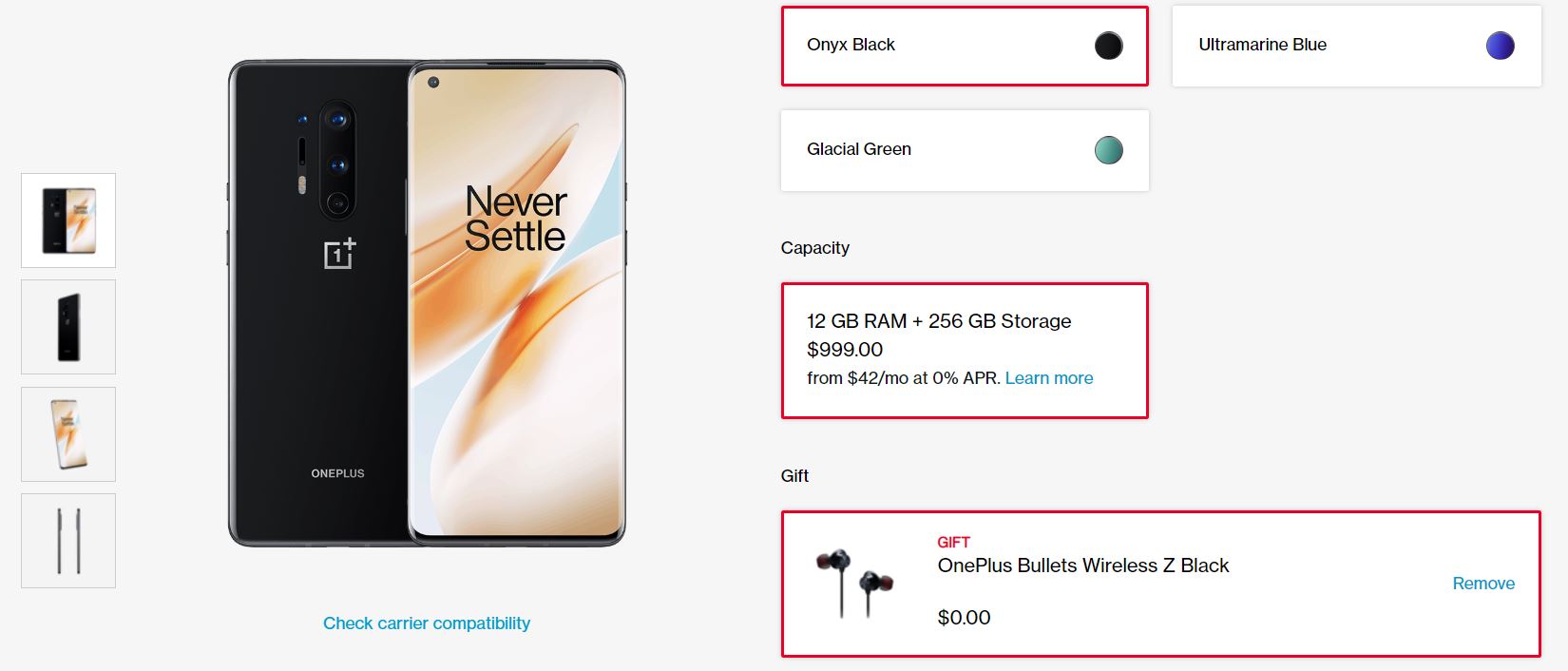The height and width of the screenshot is (671, 1568).
Task: Select the Onyx Black option label
Action: point(851,45)
